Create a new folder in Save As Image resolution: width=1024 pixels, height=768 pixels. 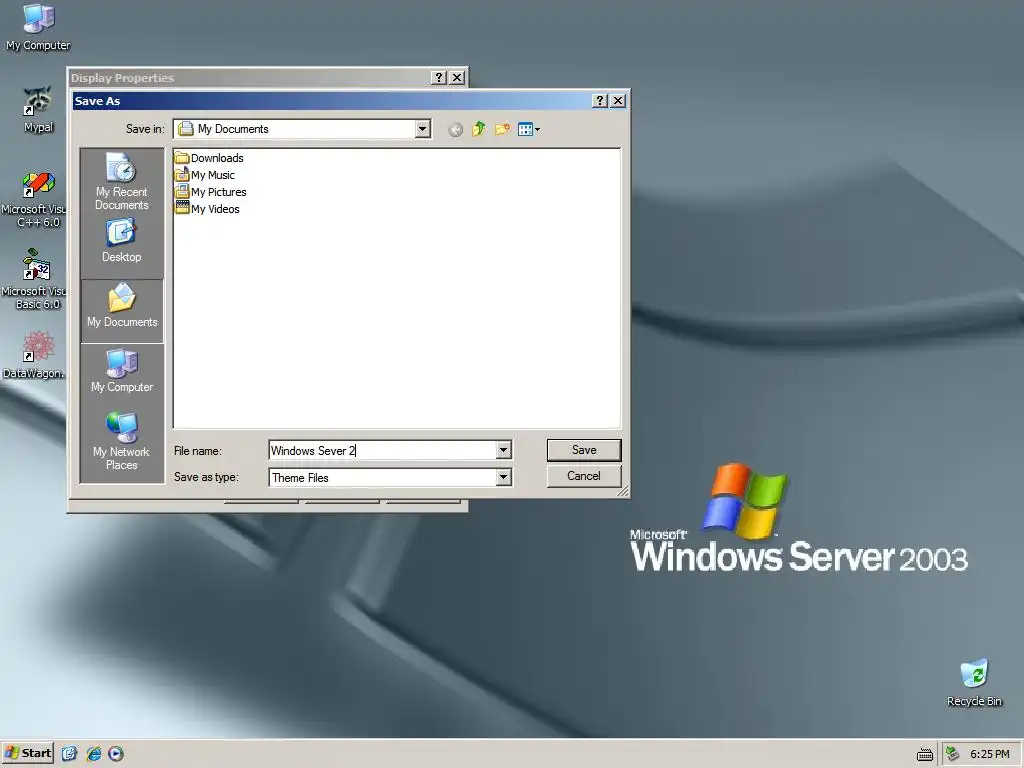pos(502,129)
